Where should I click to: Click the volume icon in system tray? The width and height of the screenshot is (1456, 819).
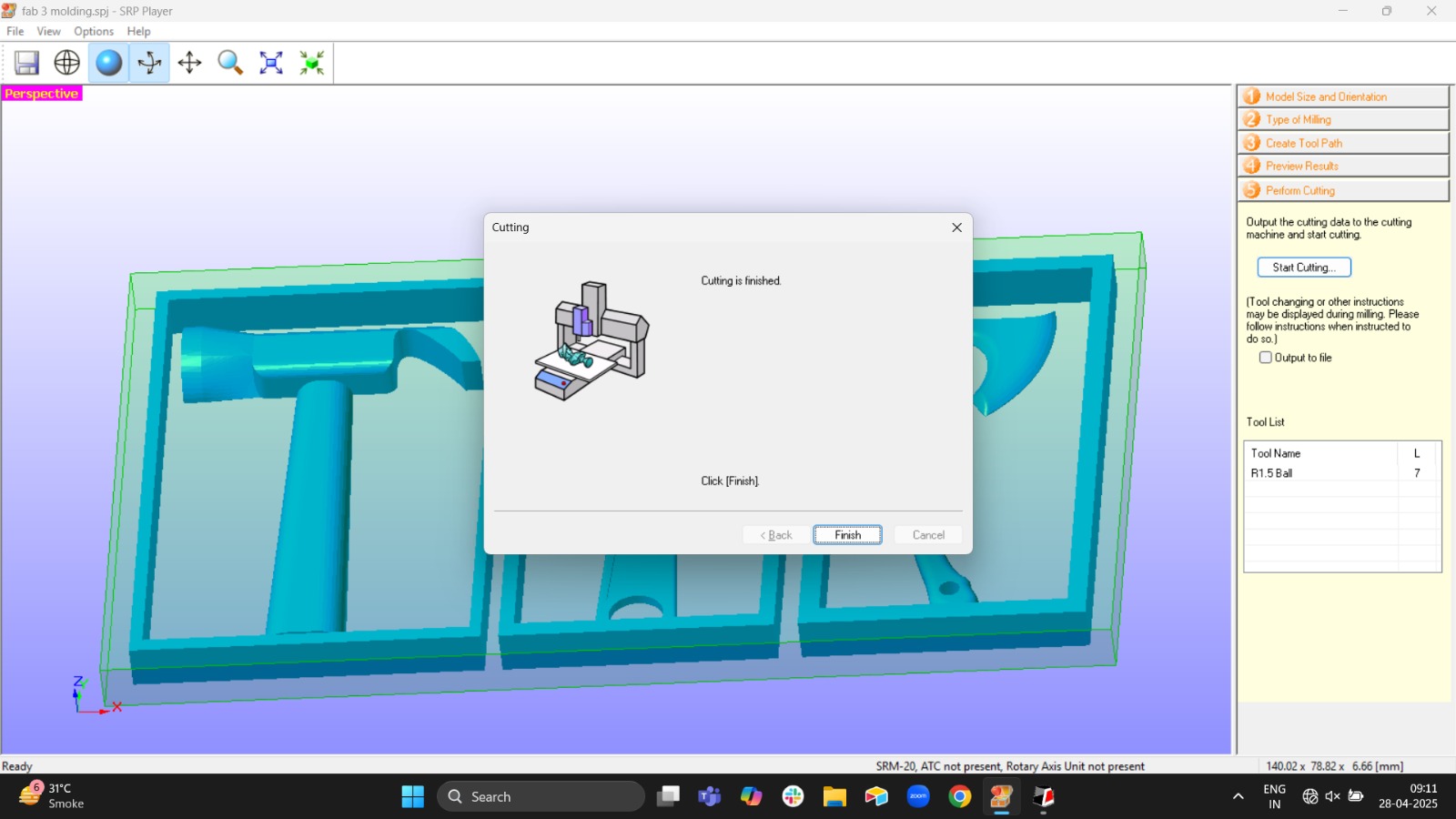click(1332, 796)
